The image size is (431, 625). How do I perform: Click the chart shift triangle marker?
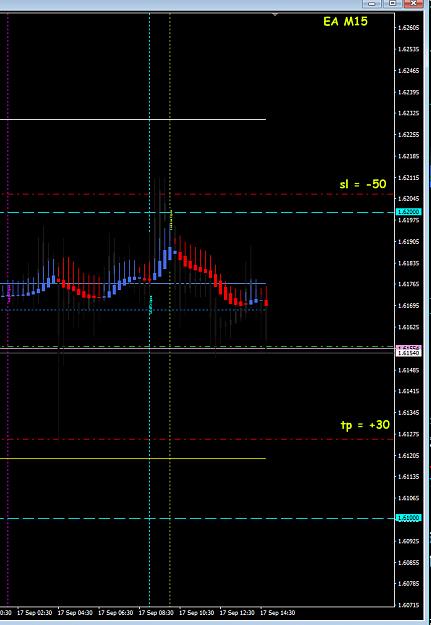pyautogui.click(x=275, y=15)
